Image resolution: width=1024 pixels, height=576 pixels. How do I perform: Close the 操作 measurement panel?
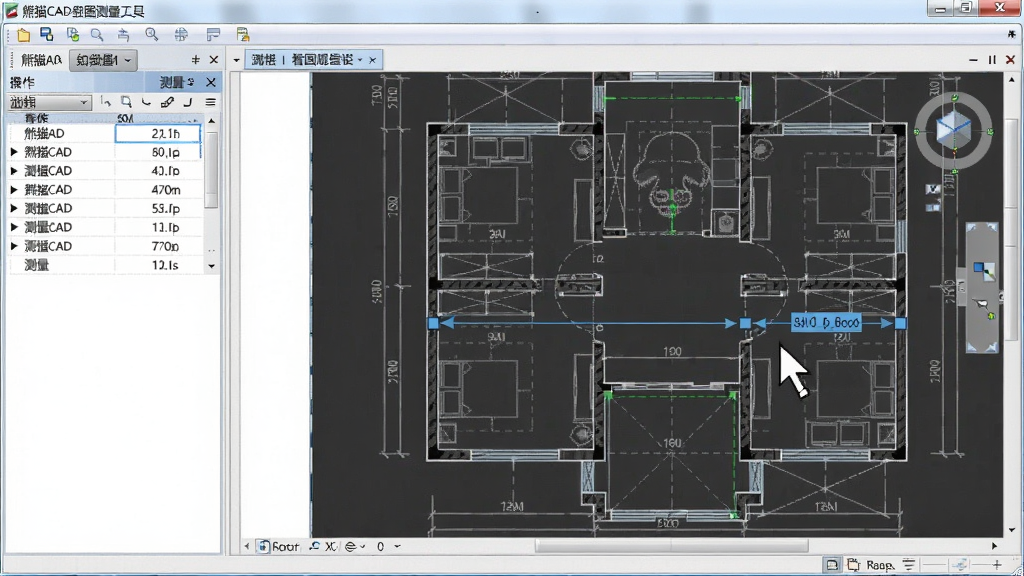(210, 82)
